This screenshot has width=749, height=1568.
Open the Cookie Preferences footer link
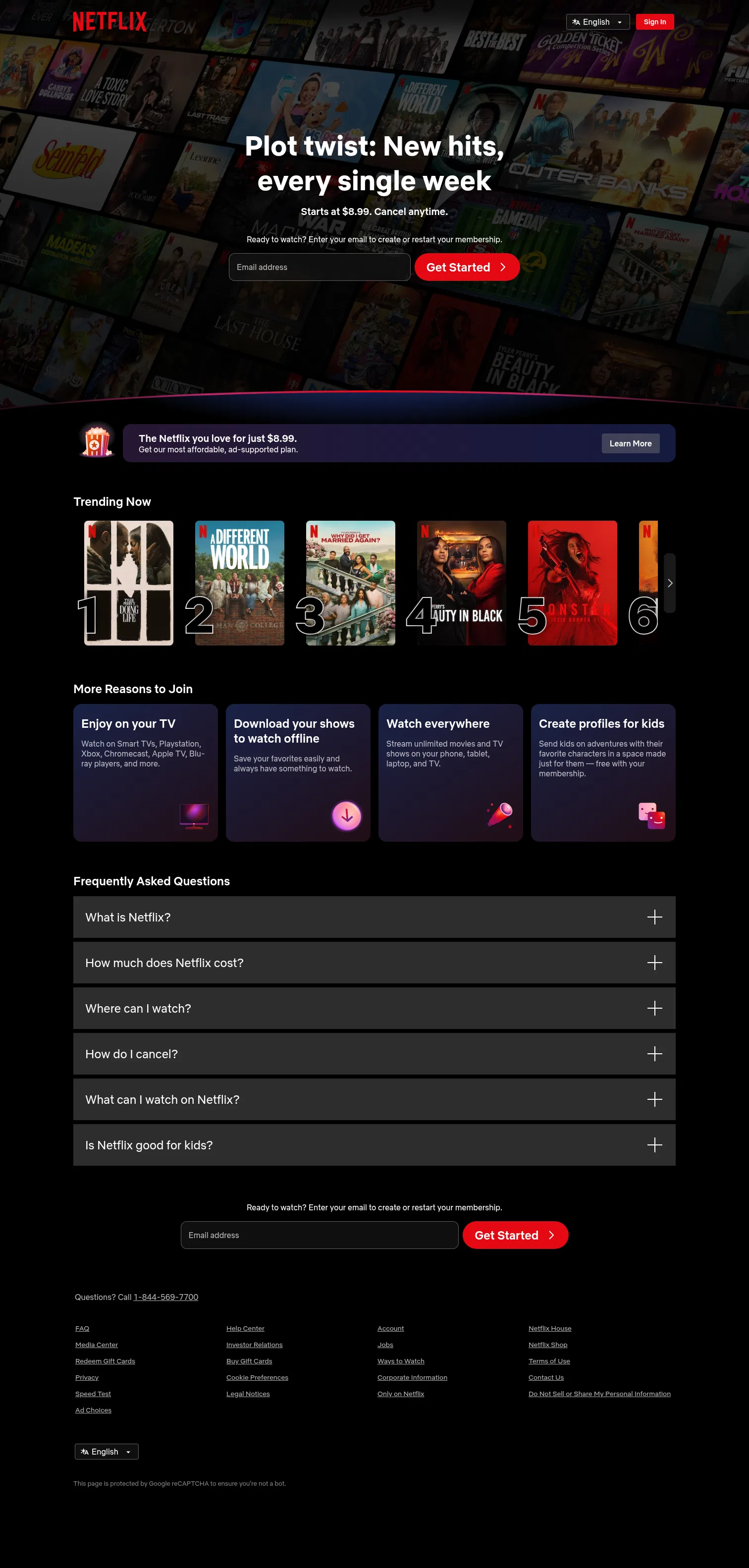tap(258, 1377)
